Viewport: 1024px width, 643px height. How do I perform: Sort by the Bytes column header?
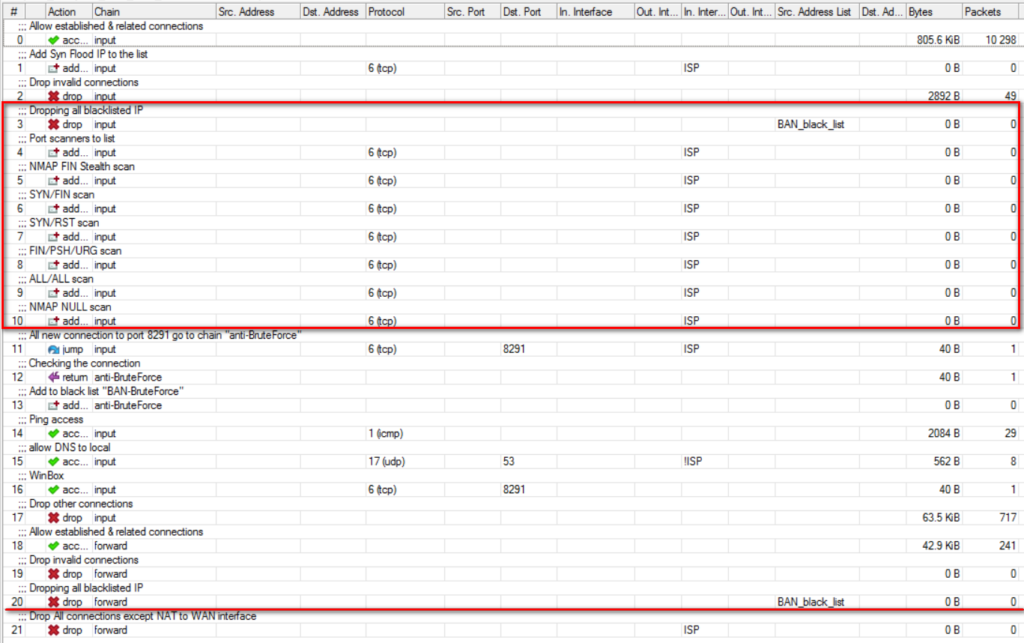click(x=932, y=12)
